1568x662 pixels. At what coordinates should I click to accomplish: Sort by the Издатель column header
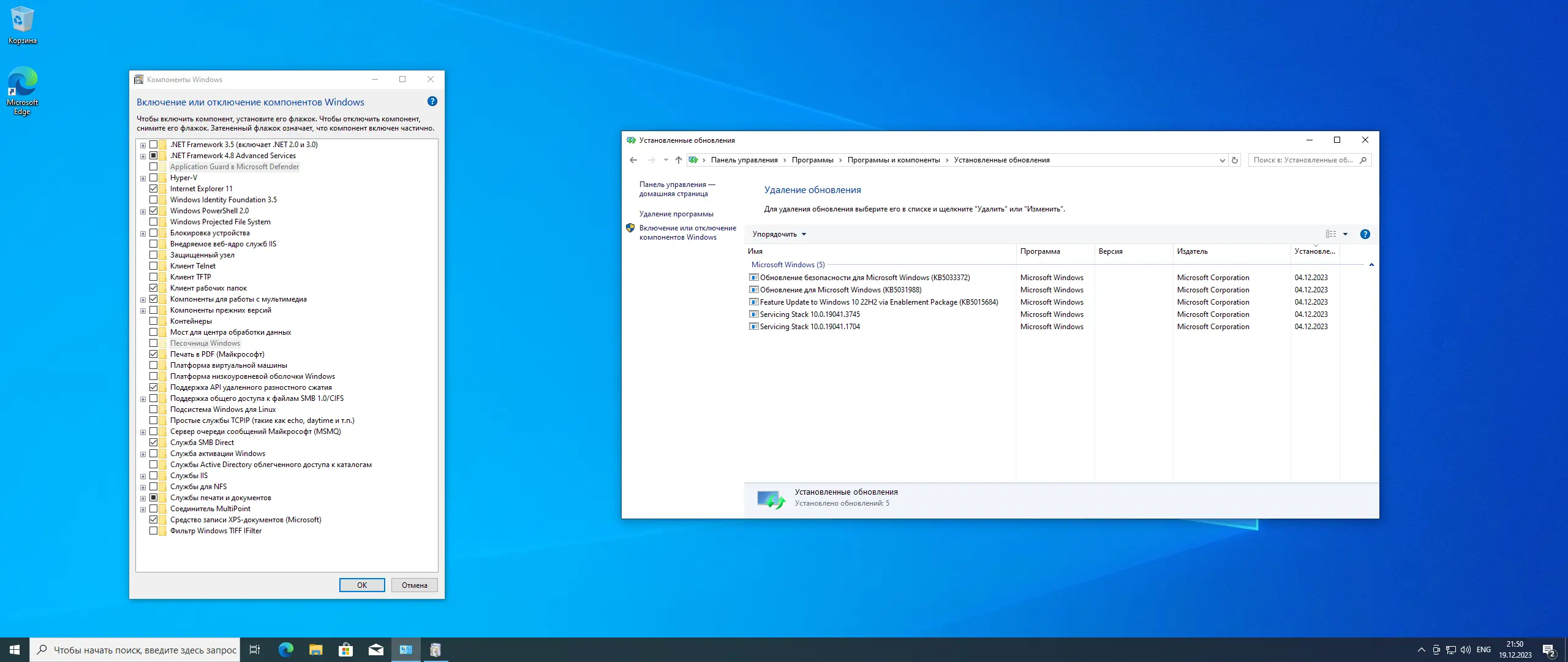(x=1192, y=251)
